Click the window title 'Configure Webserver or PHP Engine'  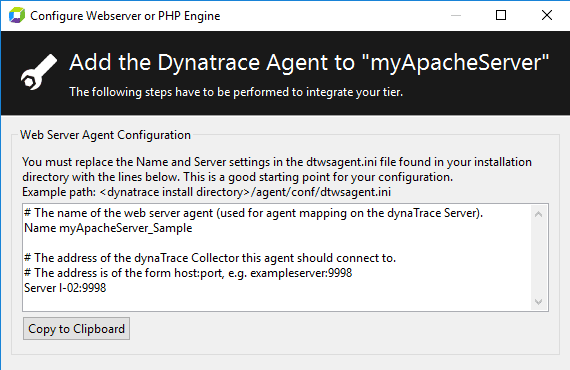[125, 16]
